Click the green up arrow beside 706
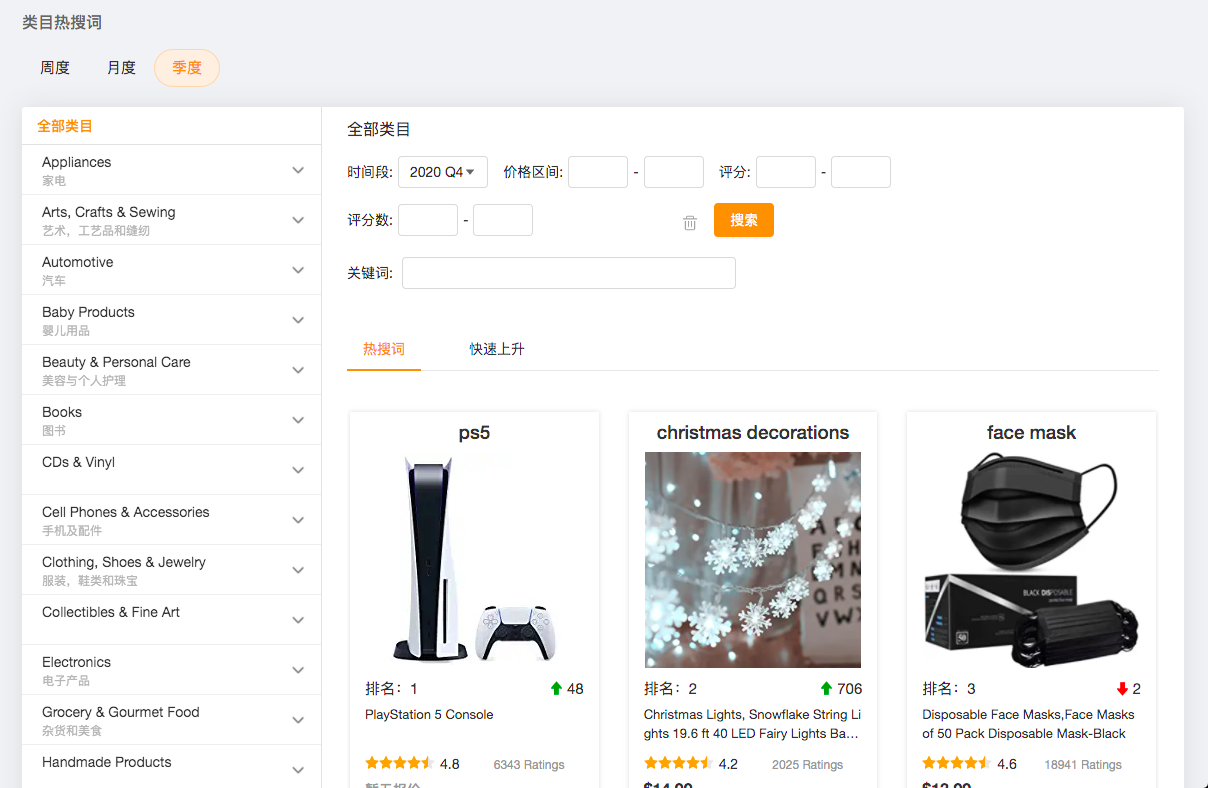 [x=826, y=689]
